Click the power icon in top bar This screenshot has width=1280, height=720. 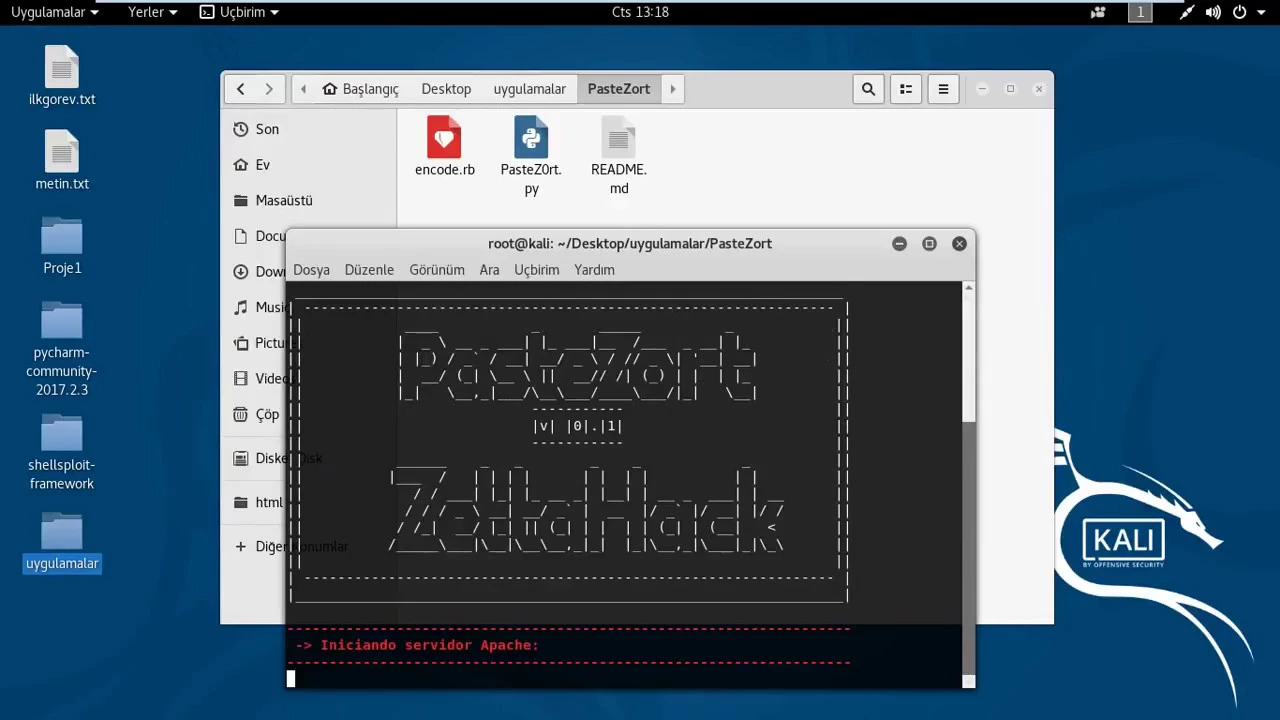[1239, 12]
